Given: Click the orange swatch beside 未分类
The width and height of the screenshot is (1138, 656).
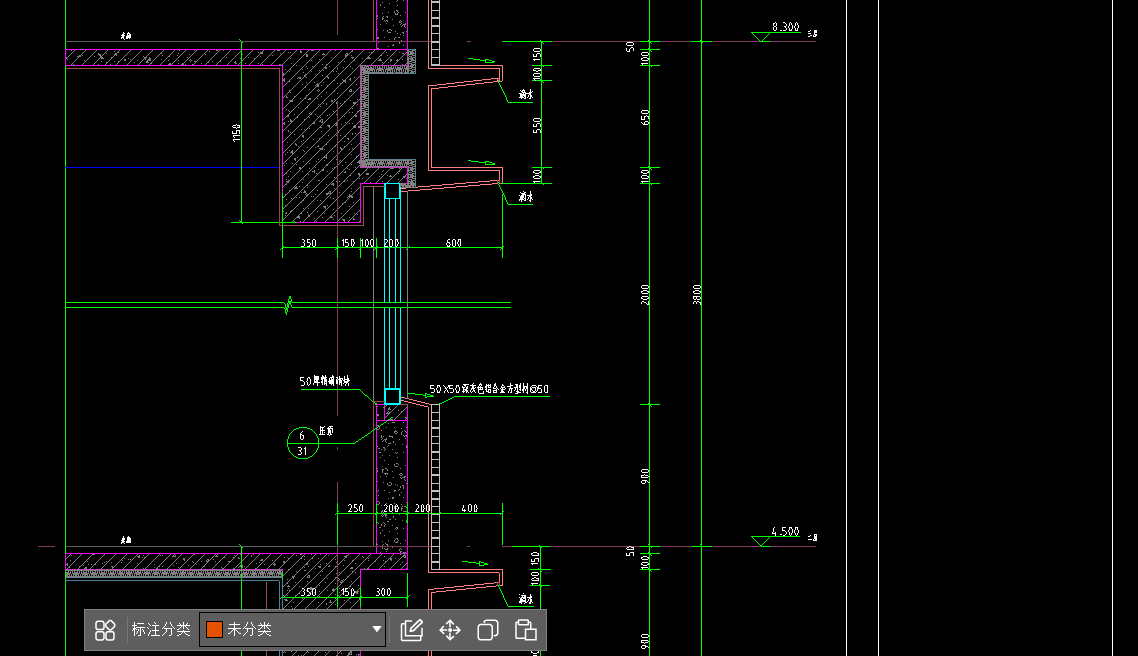Looking at the screenshot, I should click(x=214, y=629).
